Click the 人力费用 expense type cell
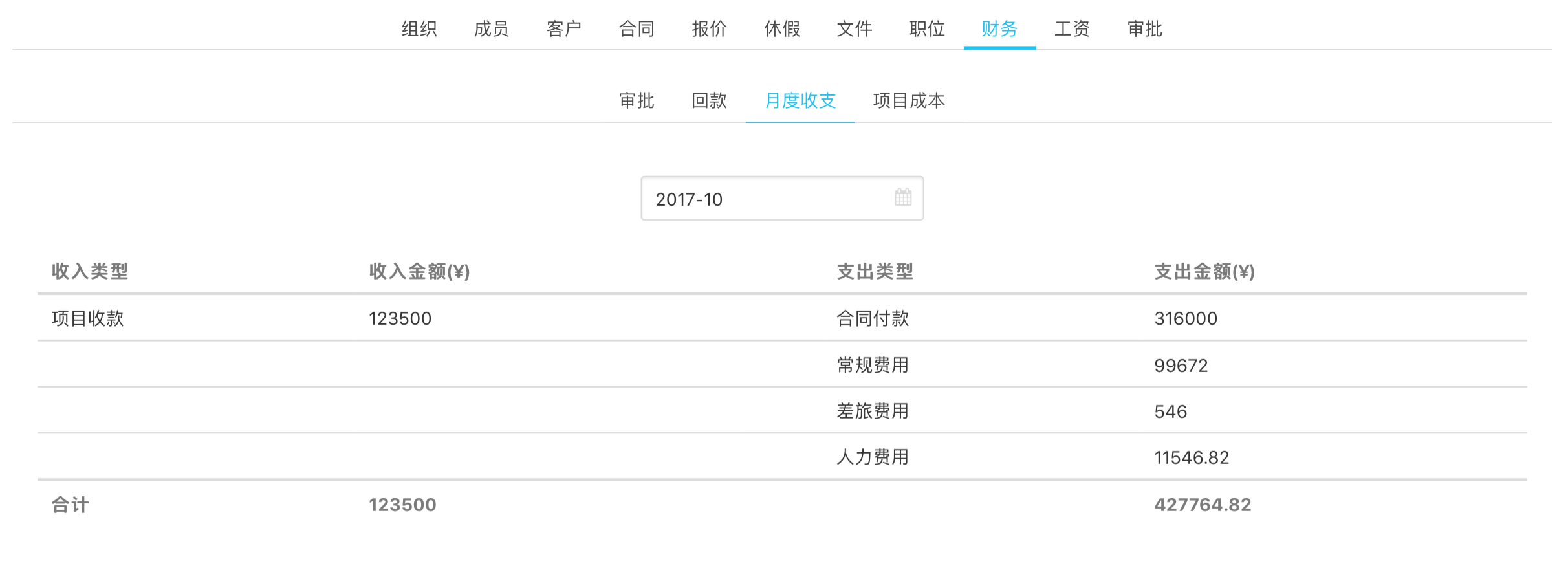1568x581 pixels. click(x=873, y=457)
